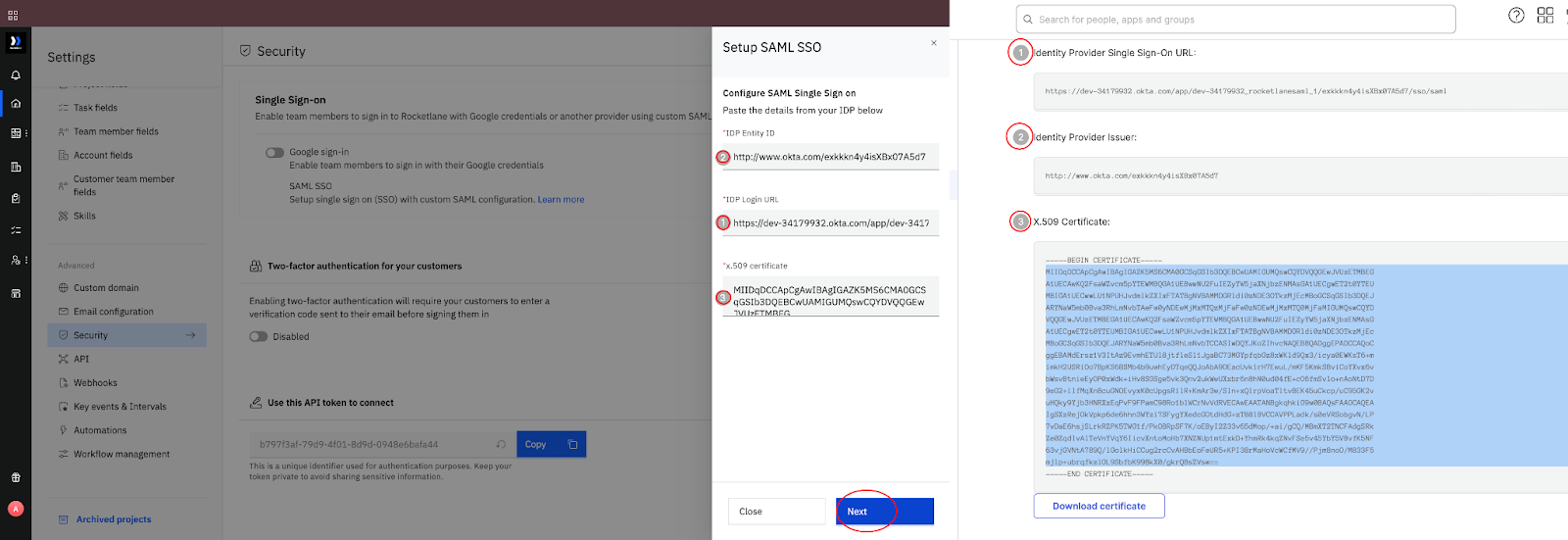Focus the IDP Entity ID field
This screenshot has width=1568, height=540.
(x=830, y=157)
